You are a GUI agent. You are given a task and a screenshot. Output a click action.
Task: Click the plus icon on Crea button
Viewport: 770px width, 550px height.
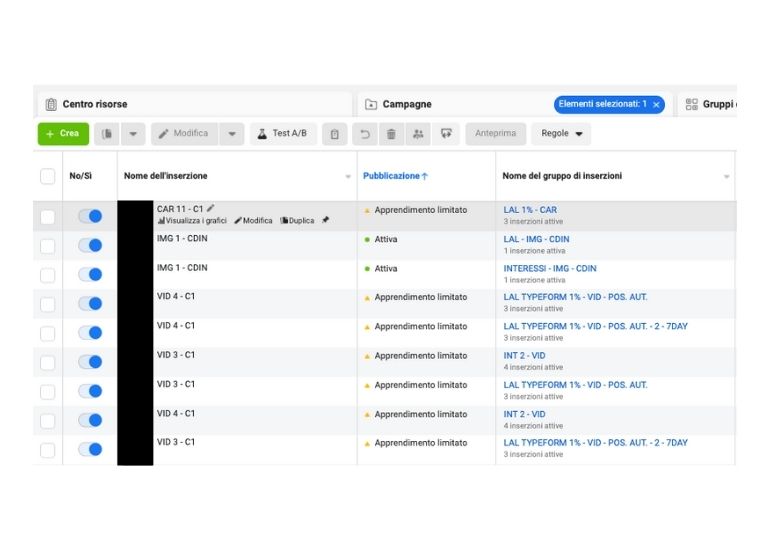pyautogui.click(x=50, y=134)
